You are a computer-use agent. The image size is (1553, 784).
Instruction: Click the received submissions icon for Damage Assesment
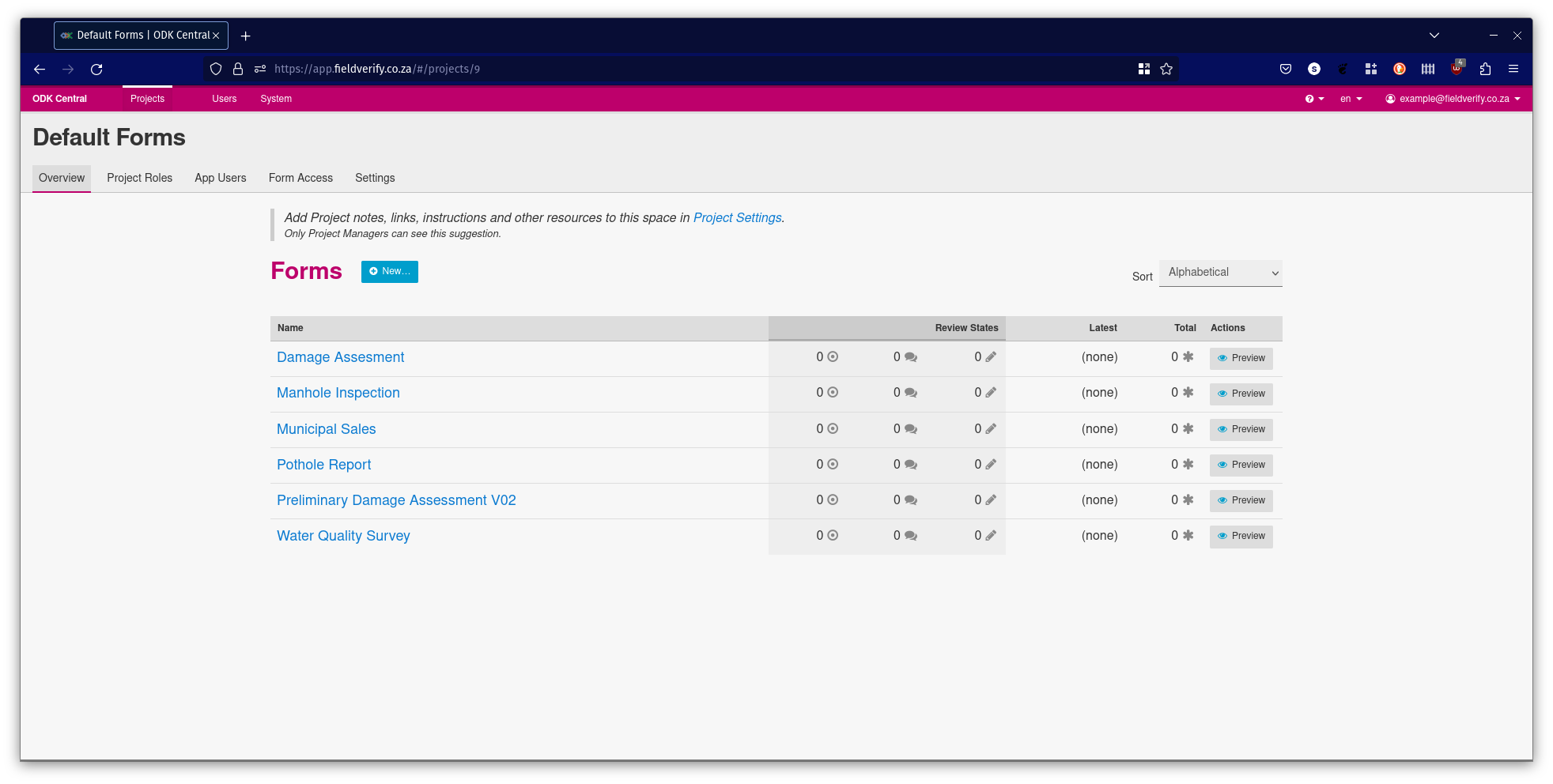(x=831, y=357)
